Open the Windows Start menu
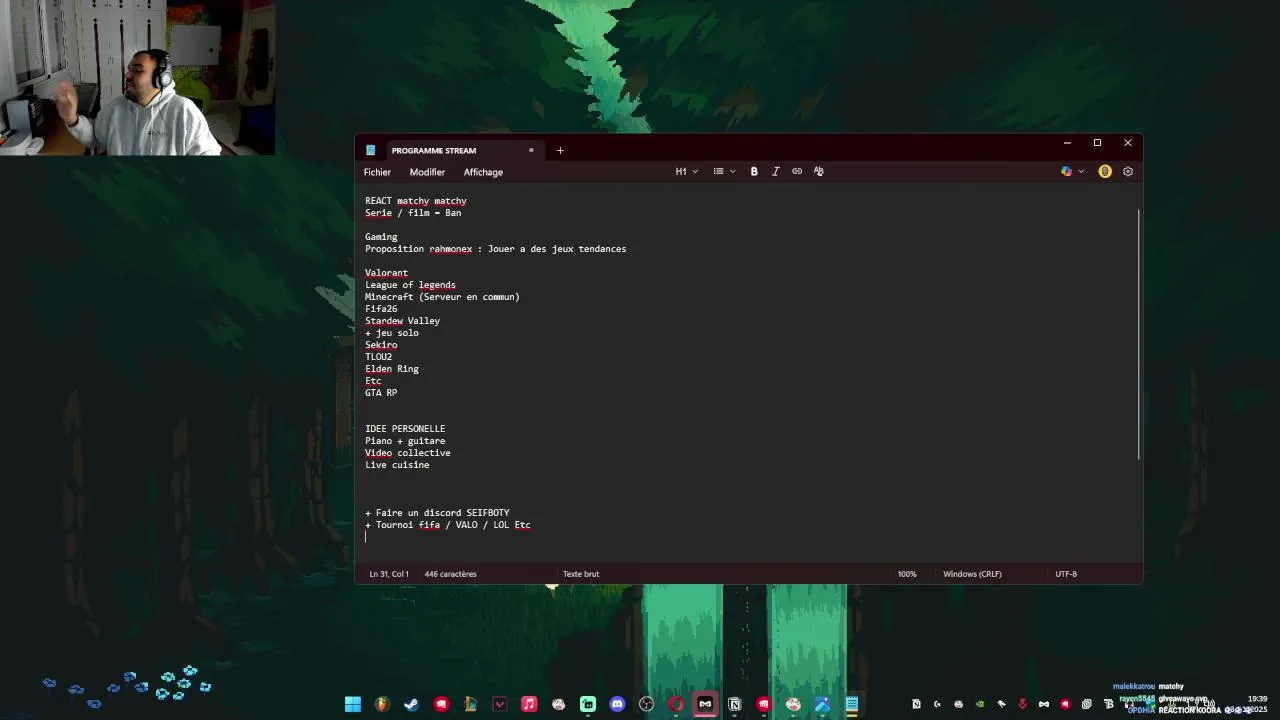This screenshot has height=720, width=1280. [x=353, y=704]
